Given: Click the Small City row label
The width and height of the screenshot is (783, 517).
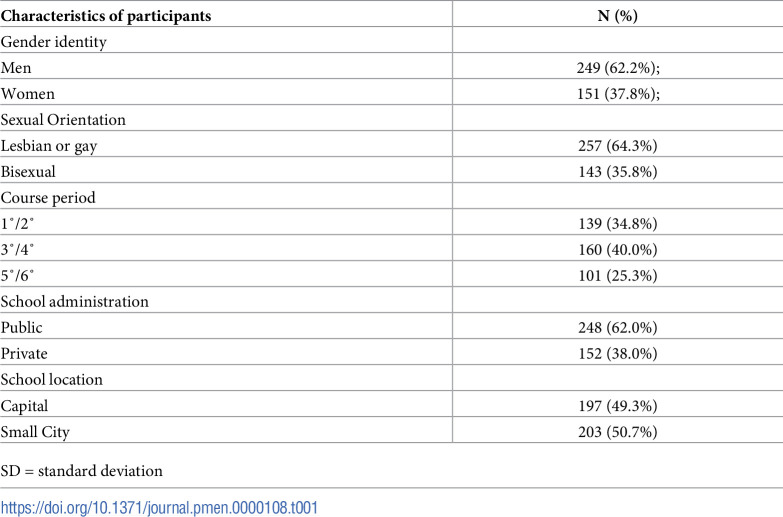Looking at the screenshot, I should [35, 432].
